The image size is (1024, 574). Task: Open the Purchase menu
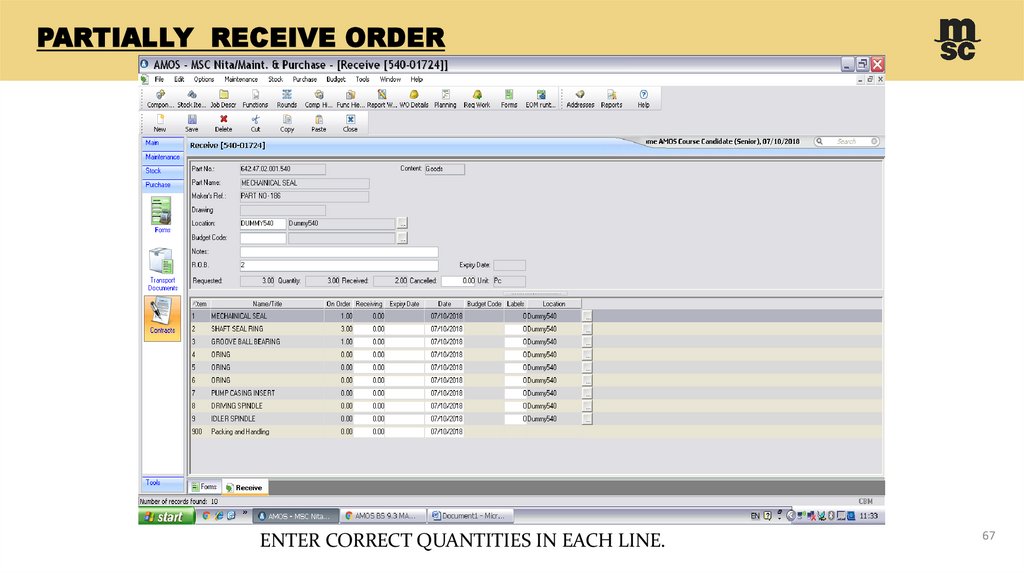[305, 79]
